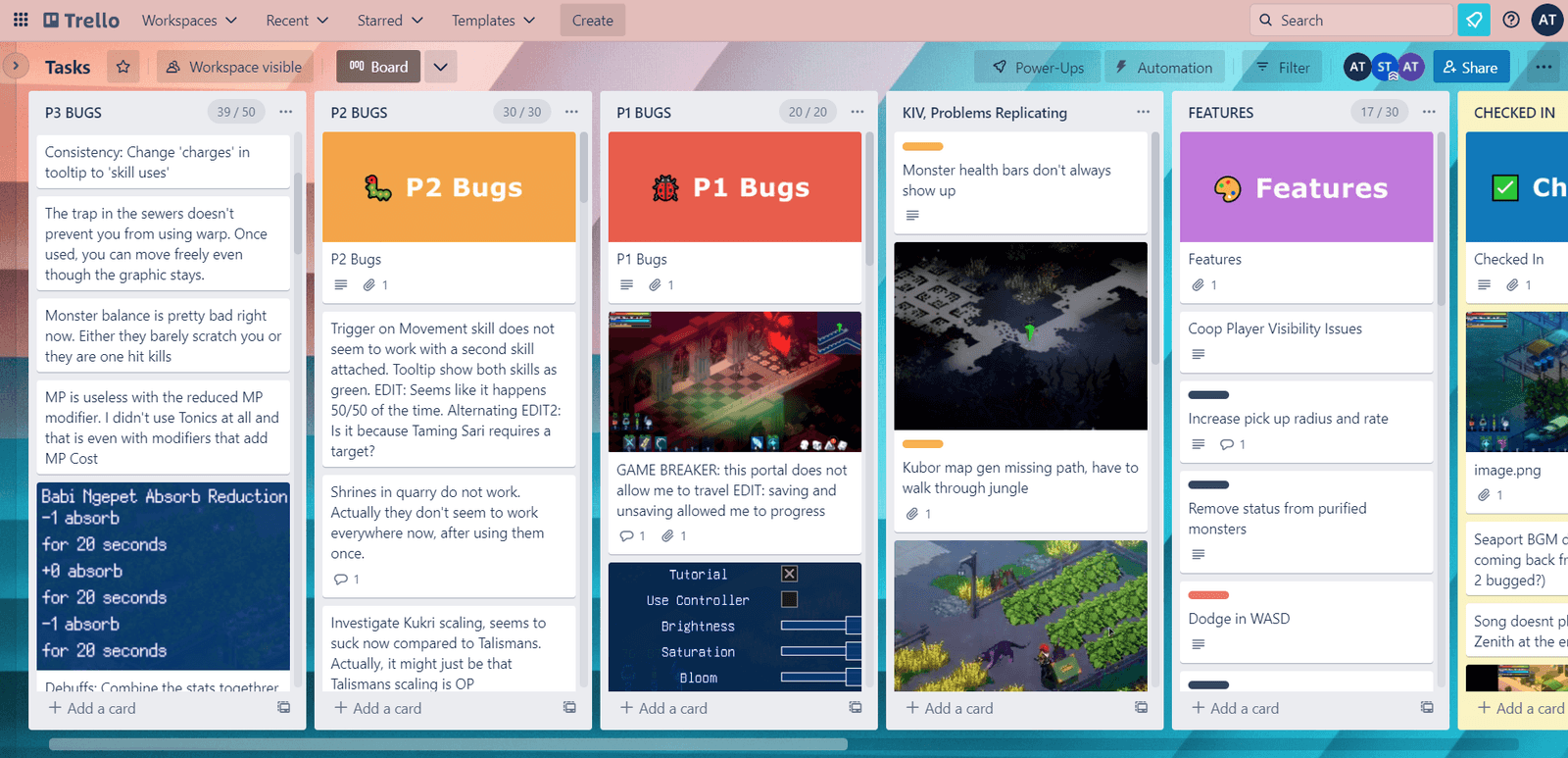Open the P2 Bugs orange cover card
1568x758 pixels.
[x=449, y=218]
